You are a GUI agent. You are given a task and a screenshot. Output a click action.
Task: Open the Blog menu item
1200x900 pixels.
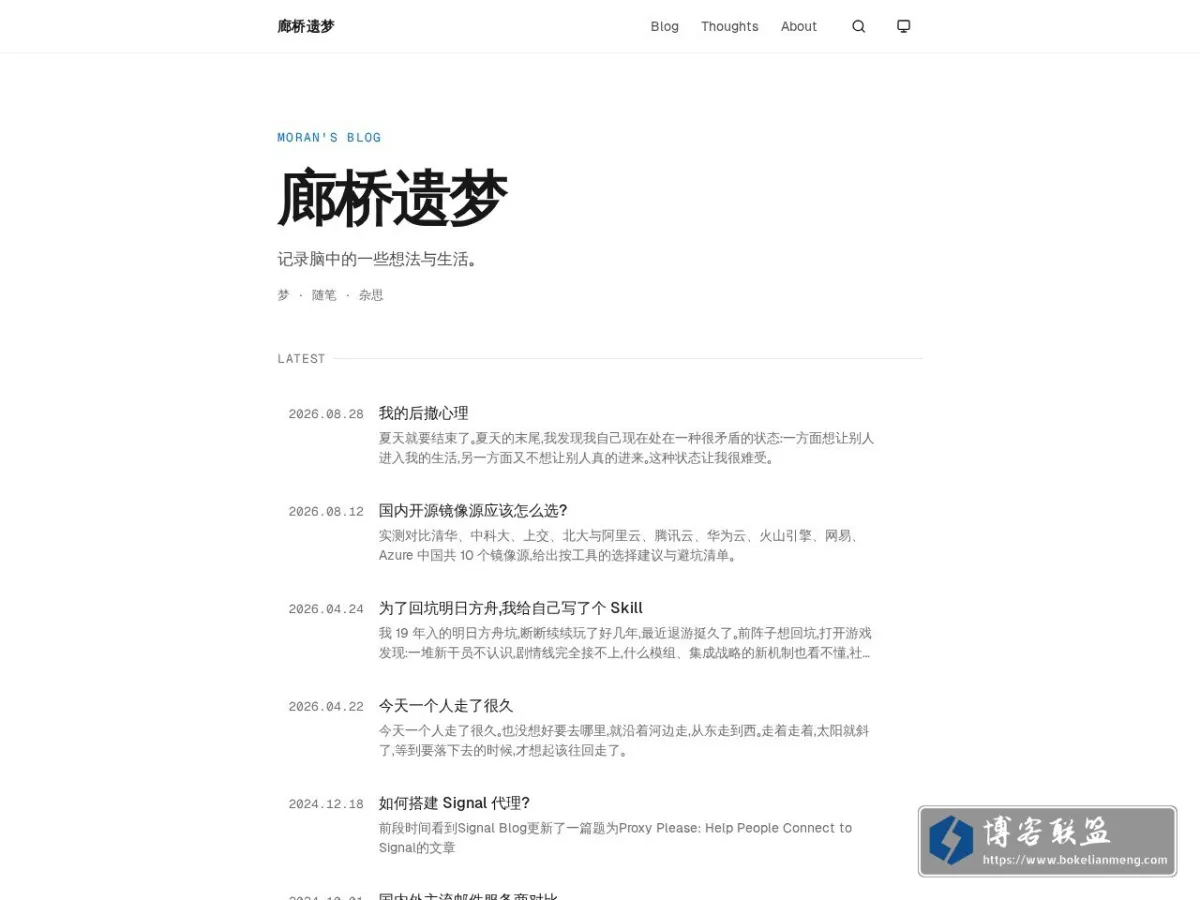pos(664,27)
